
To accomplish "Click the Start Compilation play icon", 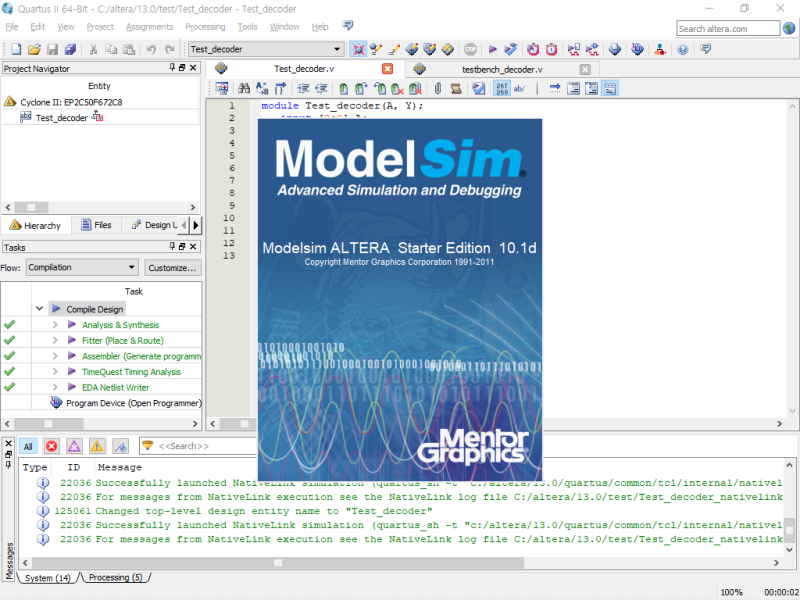I will (491, 49).
